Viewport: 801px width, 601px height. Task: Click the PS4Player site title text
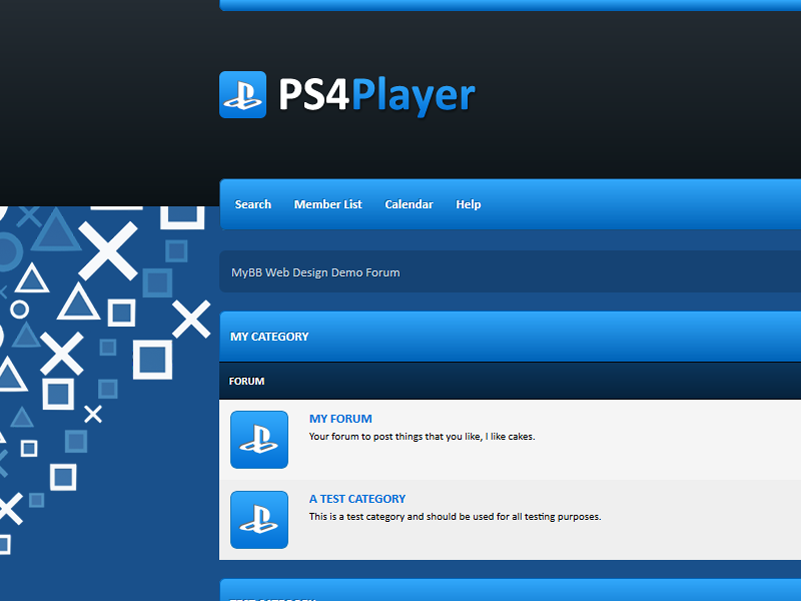tap(376, 96)
